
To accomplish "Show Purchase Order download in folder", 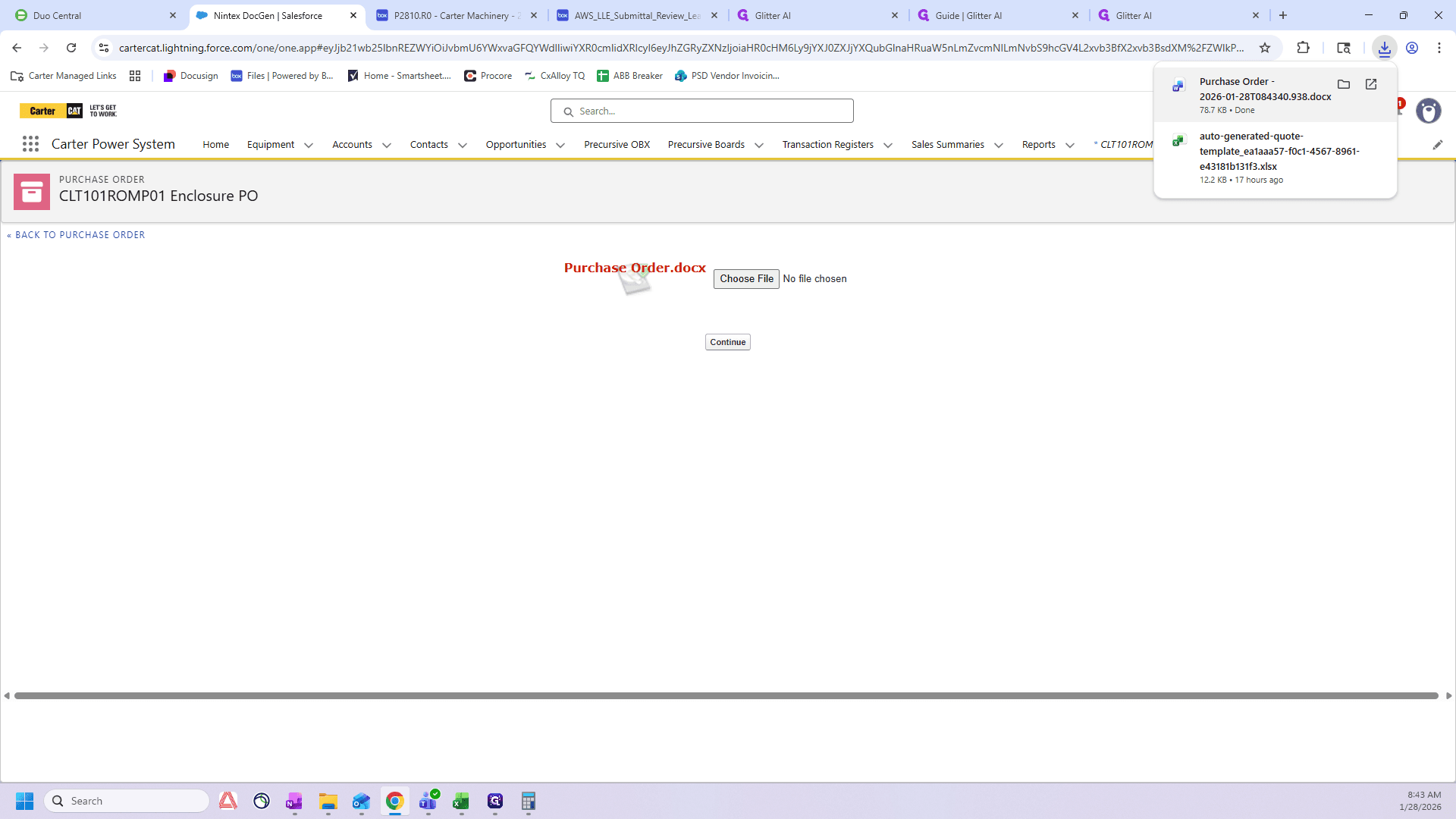I will [x=1344, y=84].
